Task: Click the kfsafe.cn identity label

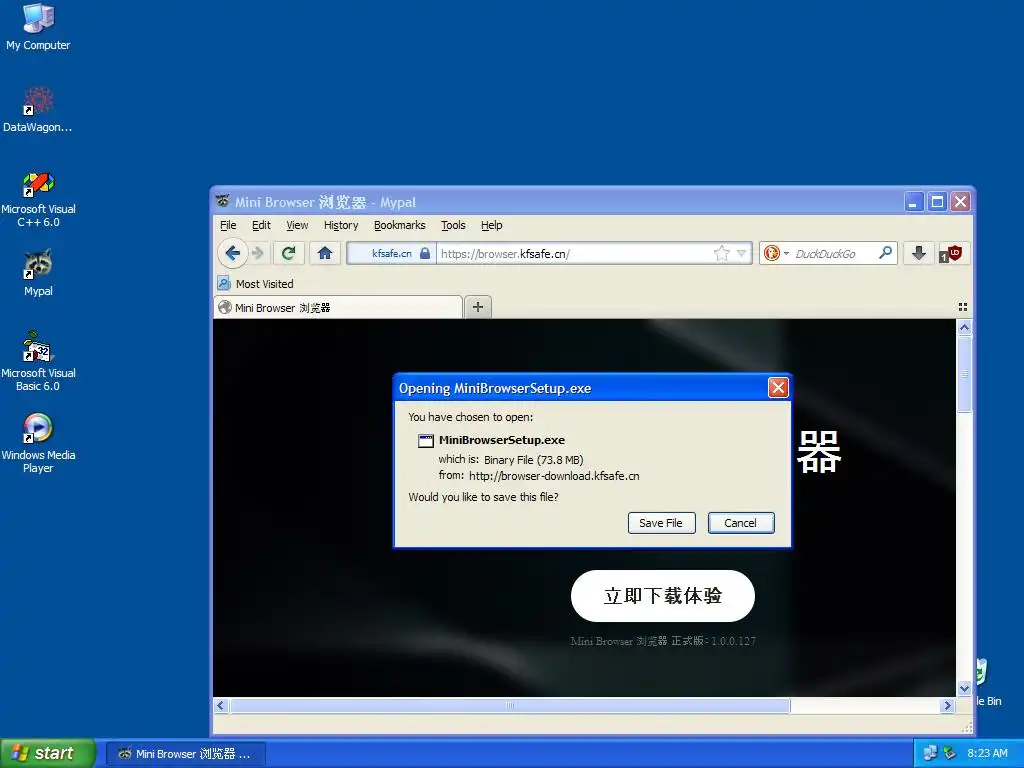Action: pos(392,253)
